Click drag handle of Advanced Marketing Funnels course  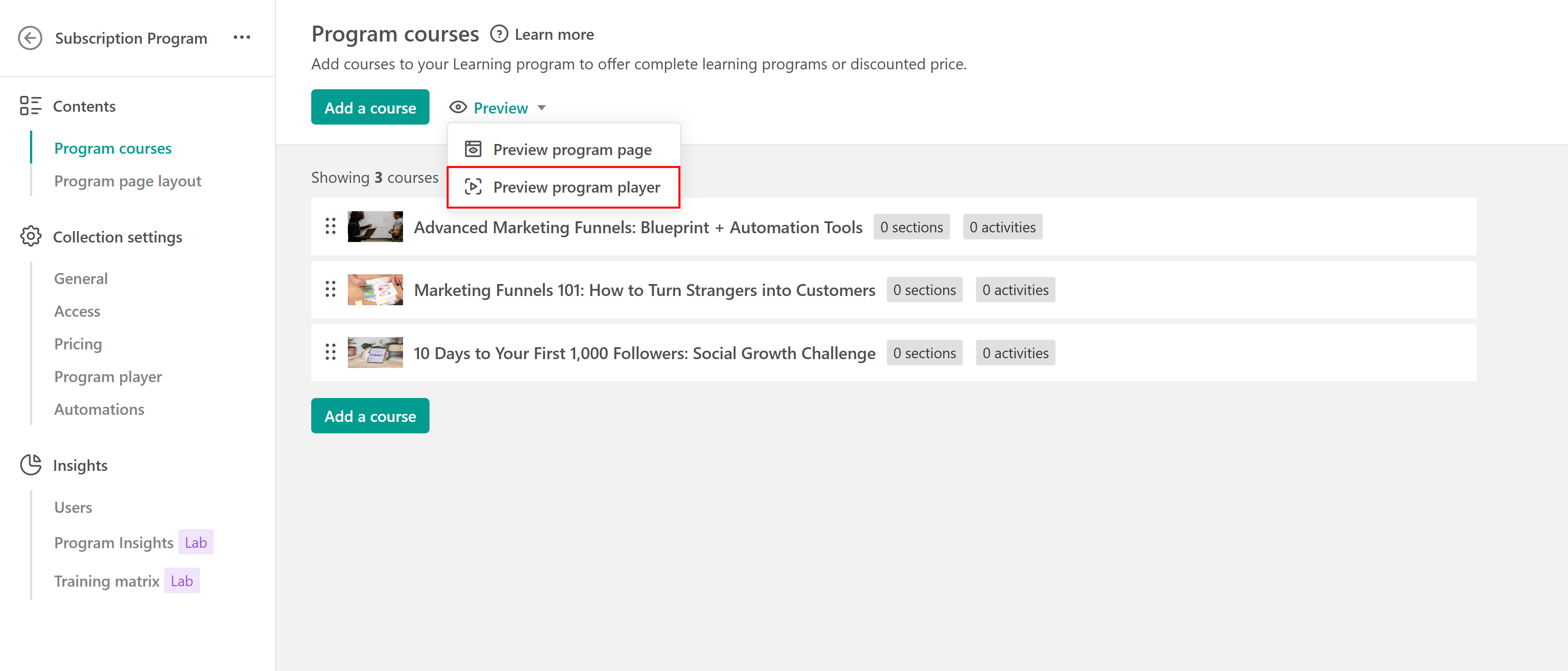click(330, 227)
